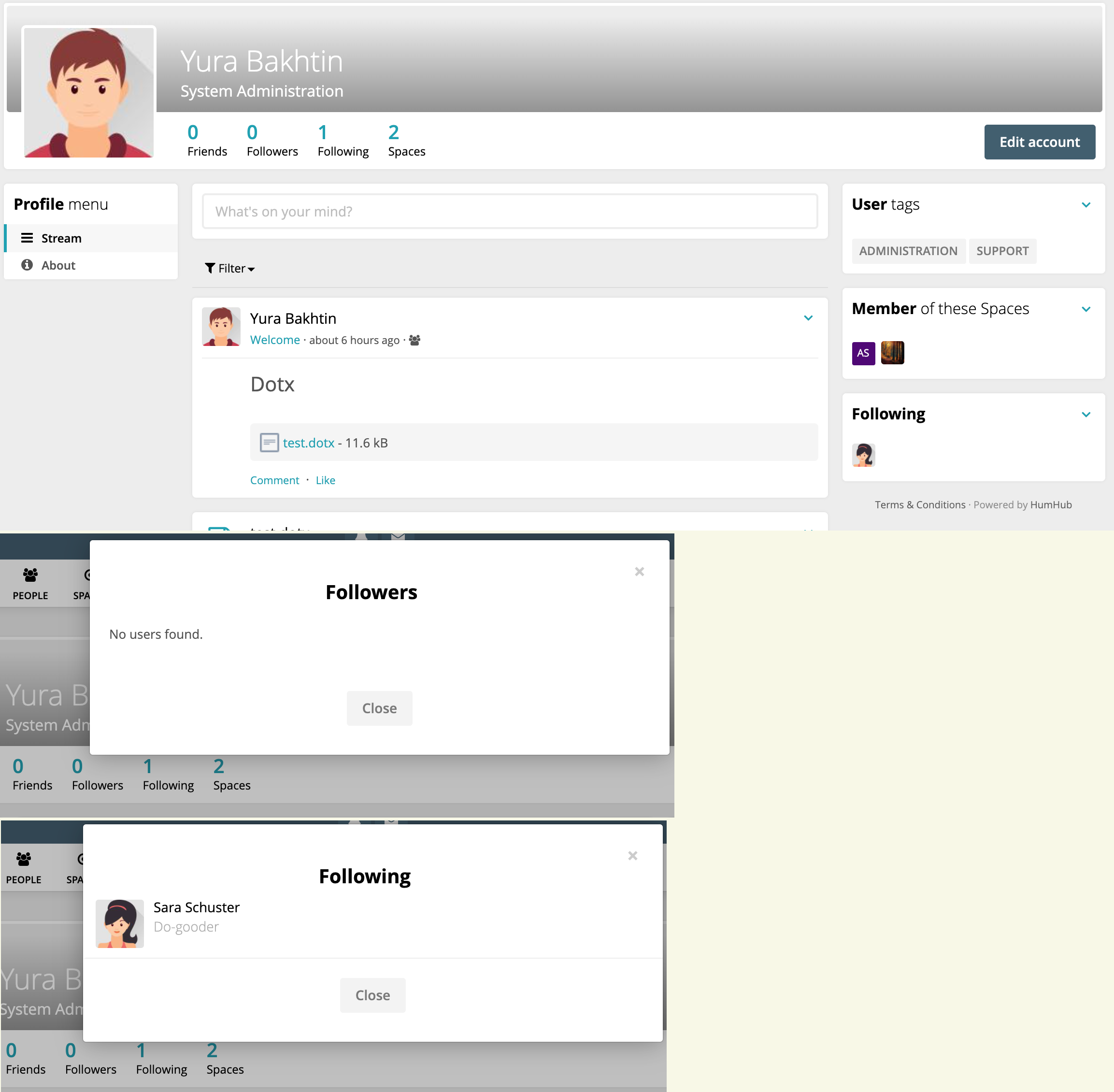1114x1092 pixels.
Task: Close the Followers dialog
Action: [x=379, y=708]
